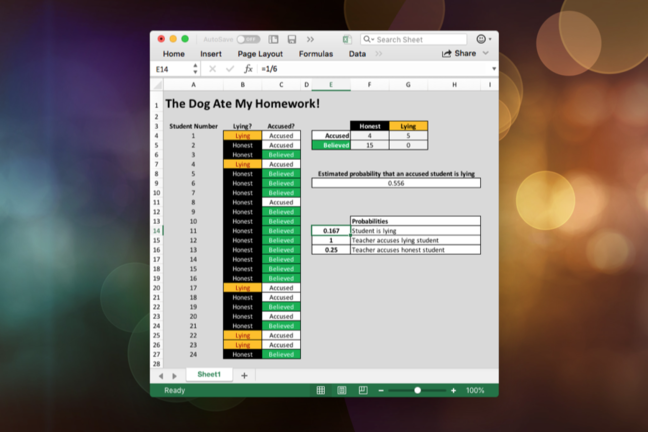648x432 pixels.
Task: Switch to Normal view in status bar
Action: point(320,390)
